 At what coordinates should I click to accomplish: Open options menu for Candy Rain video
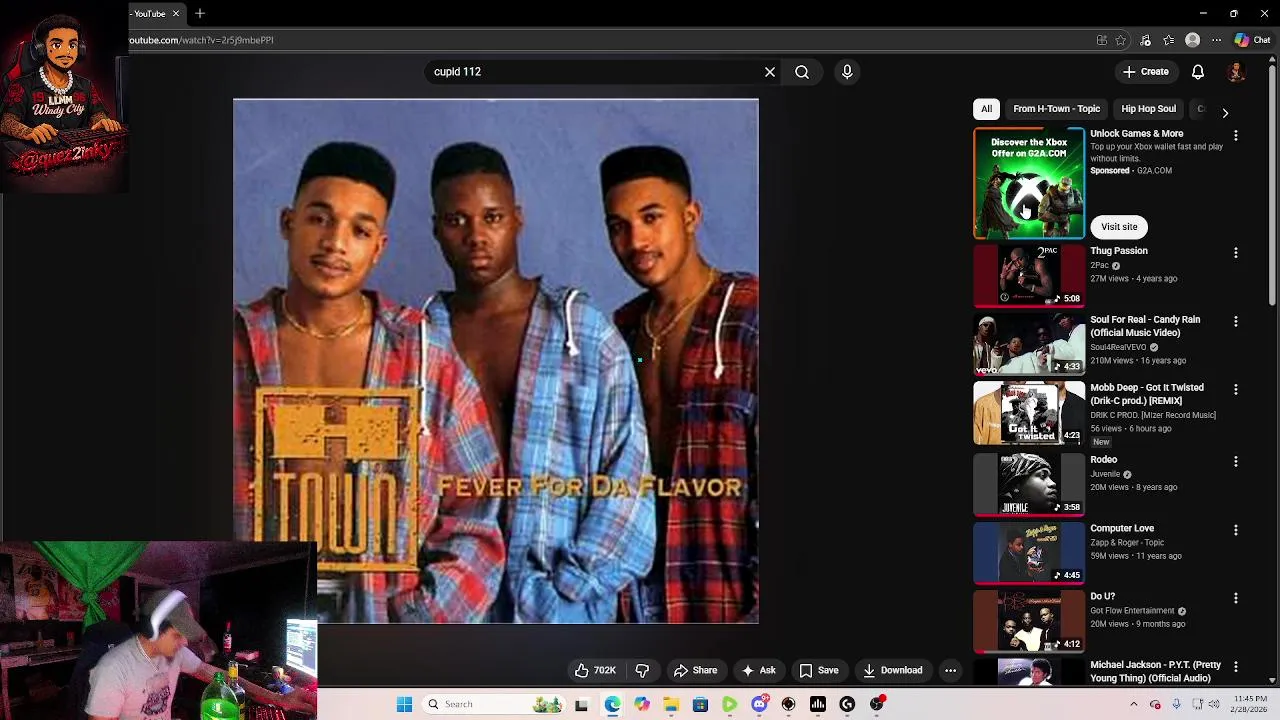pos(1236,321)
